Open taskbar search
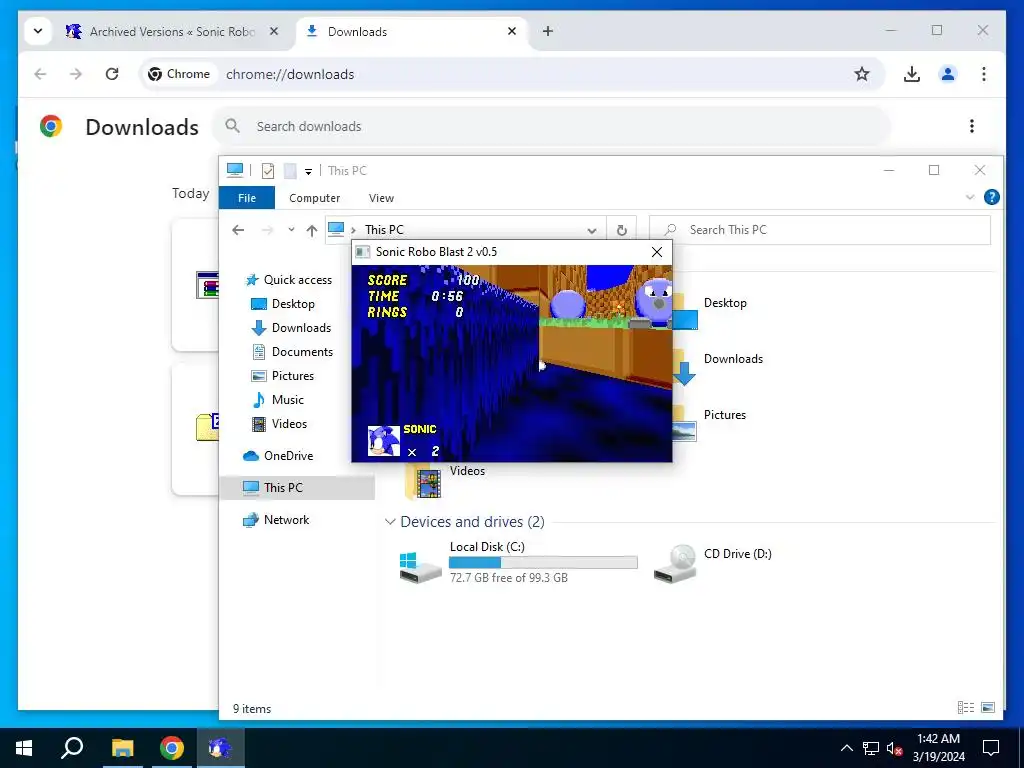This screenshot has width=1024, height=768. [x=72, y=748]
